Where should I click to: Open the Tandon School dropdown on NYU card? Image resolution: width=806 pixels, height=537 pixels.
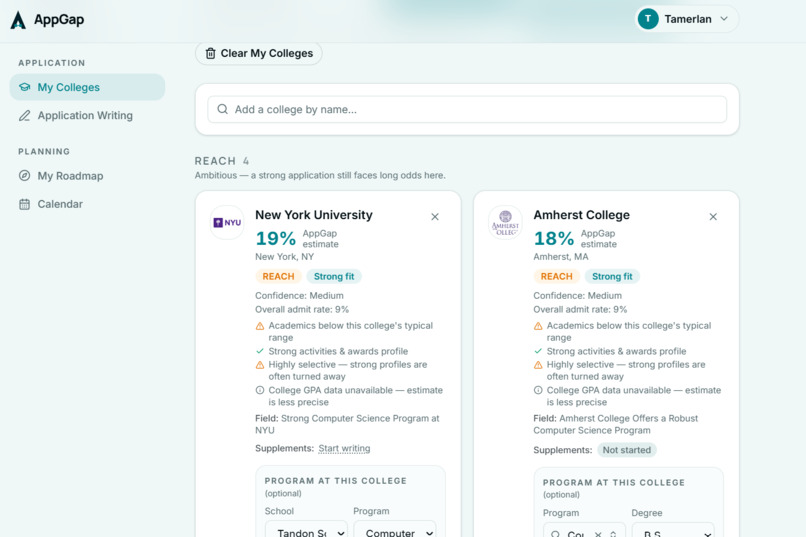pyautogui.click(x=306, y=530)
